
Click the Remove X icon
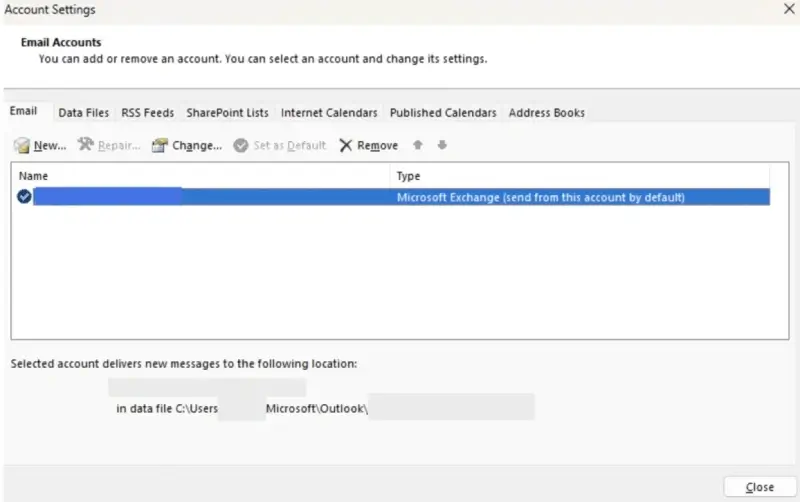point(345,145)
